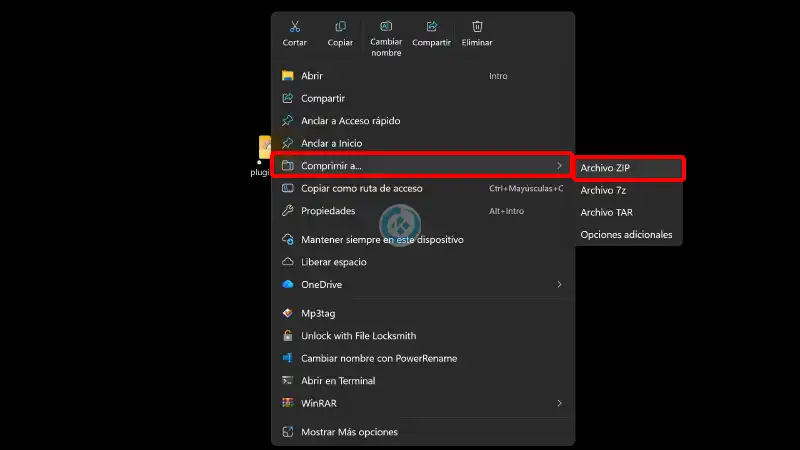Select the Cambiar nombre rename icon

coord(386,27)
